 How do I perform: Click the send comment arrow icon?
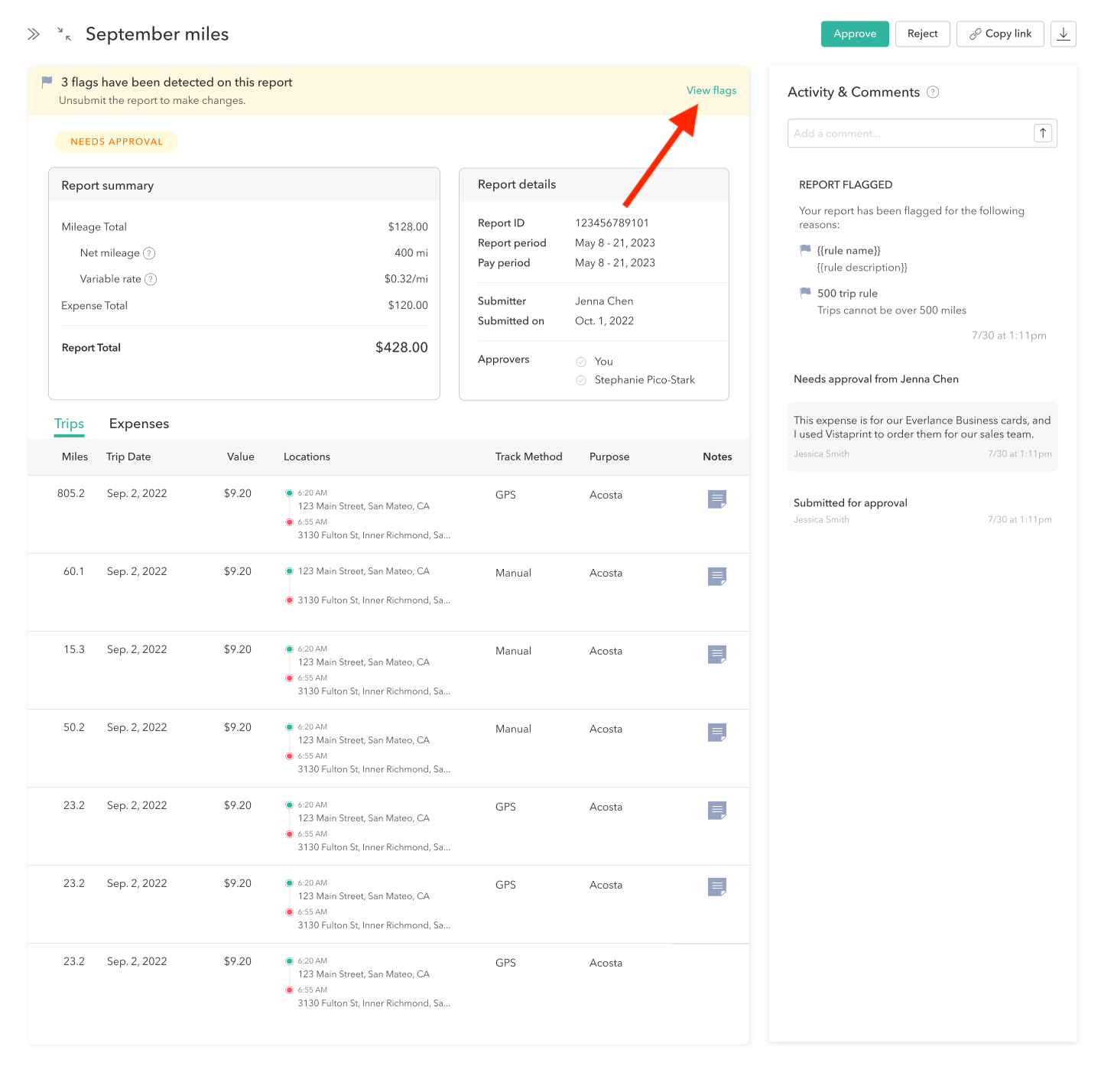(1043, 133)
